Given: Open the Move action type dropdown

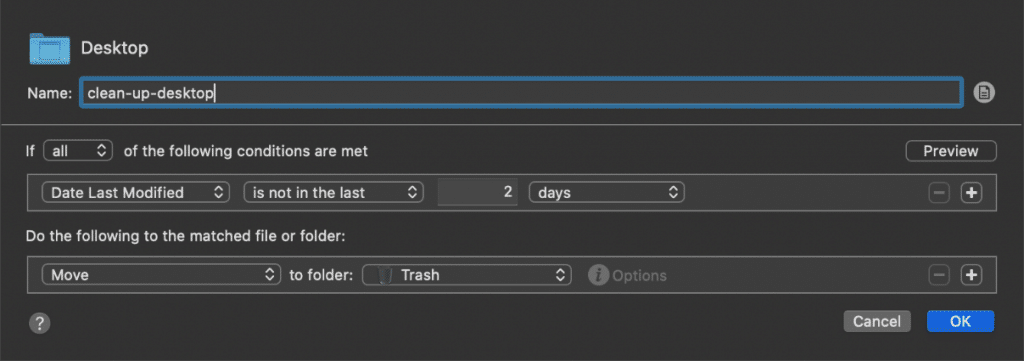Looking at the screenshot, I should [x=161, y=275].
